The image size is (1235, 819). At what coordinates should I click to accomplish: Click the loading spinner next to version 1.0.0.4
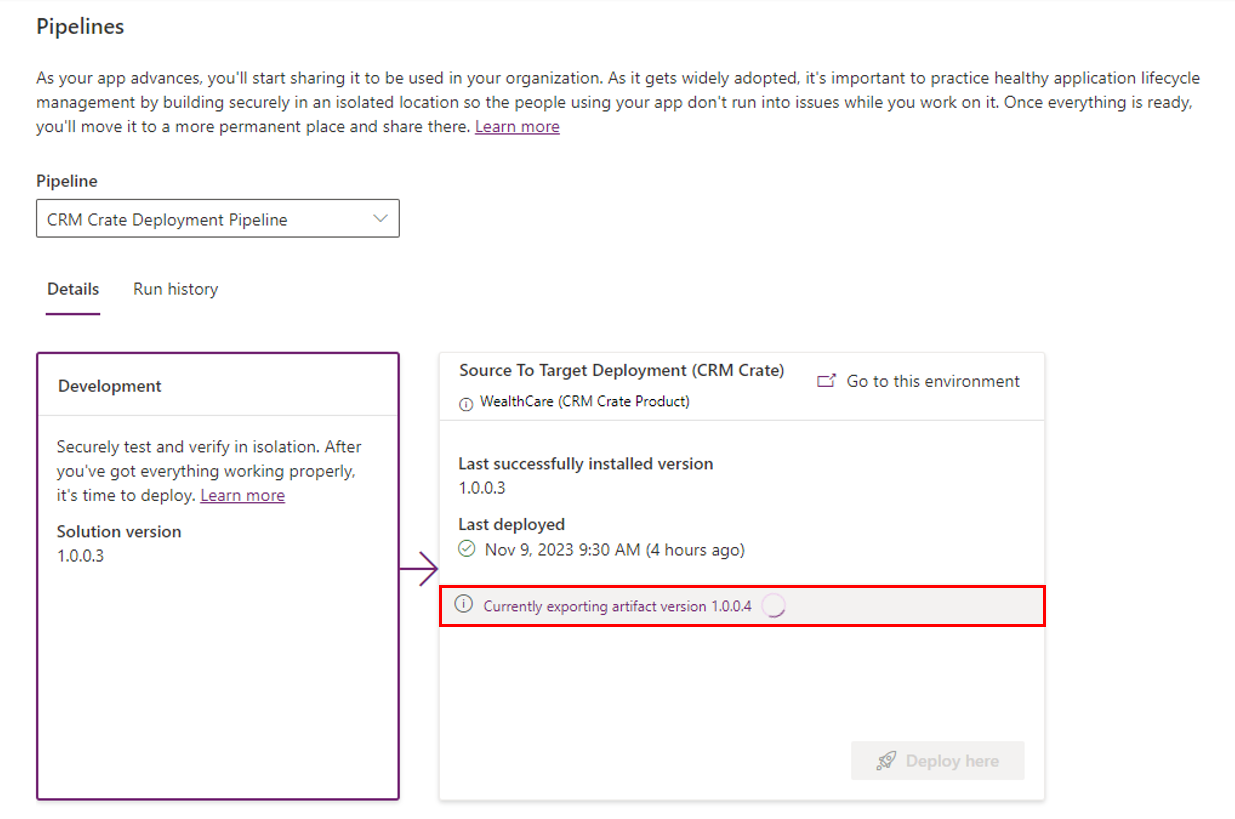772,605
